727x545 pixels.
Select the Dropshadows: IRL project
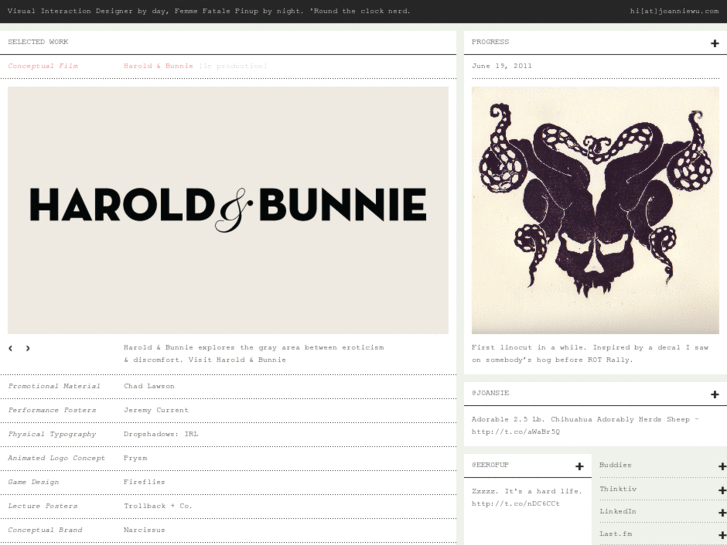tap(160, 434)
